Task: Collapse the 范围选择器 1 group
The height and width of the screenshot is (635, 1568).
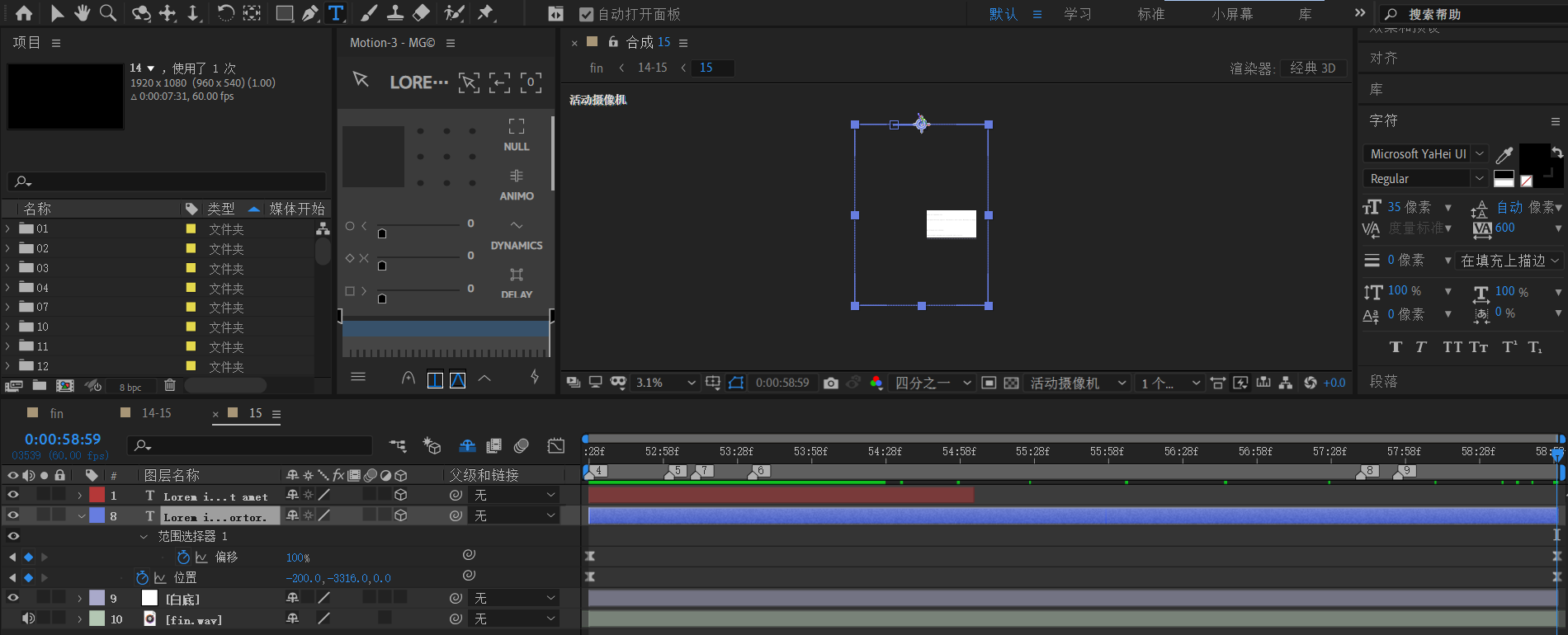Action: 144,537
